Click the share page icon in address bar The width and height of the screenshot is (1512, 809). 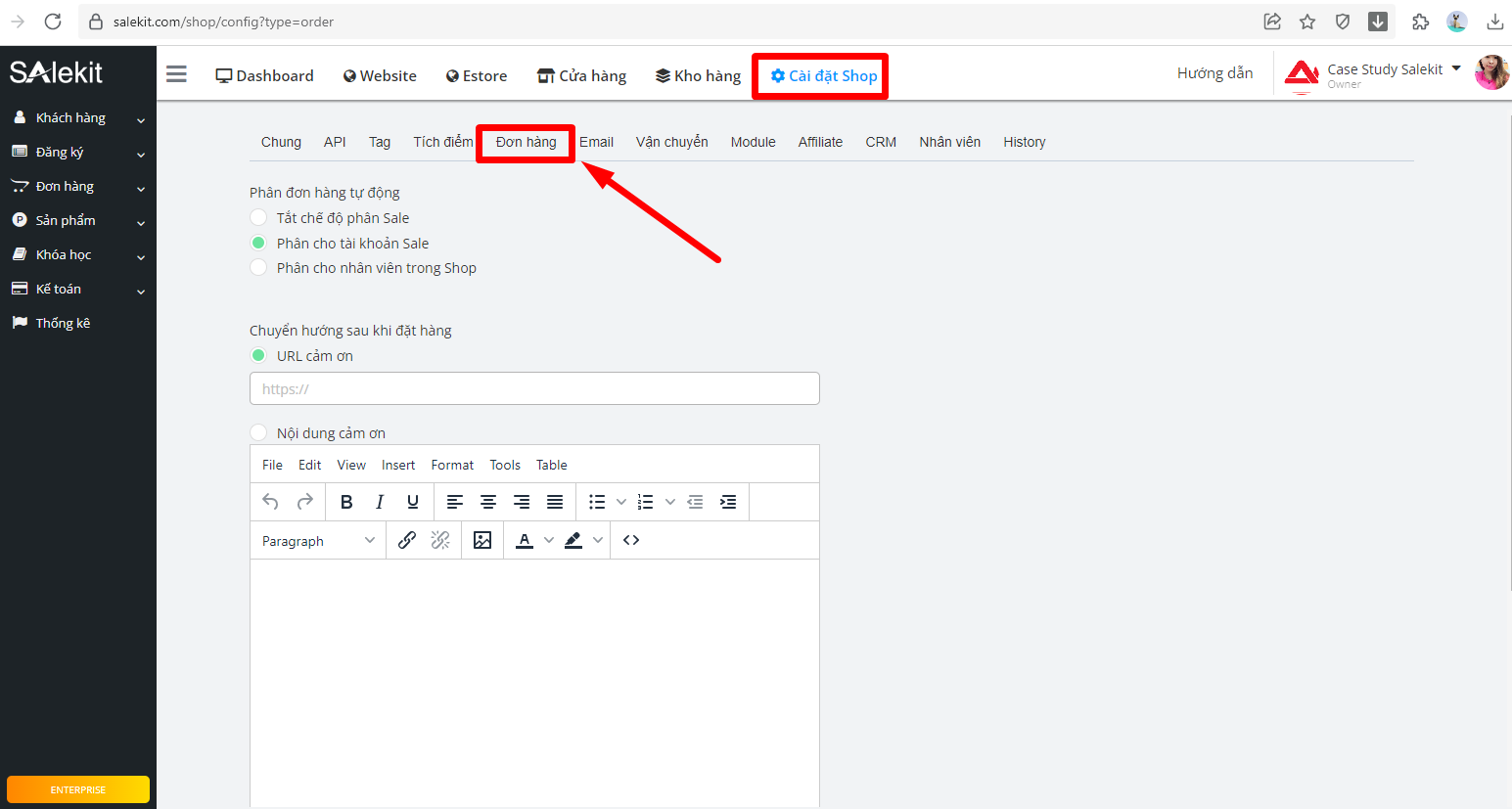(x=1272, y=22)
